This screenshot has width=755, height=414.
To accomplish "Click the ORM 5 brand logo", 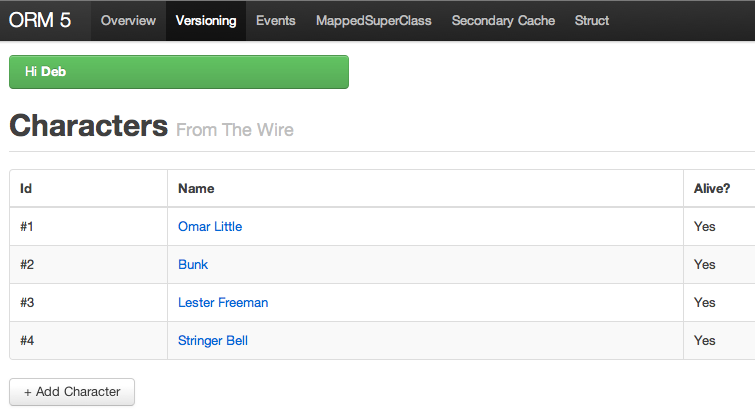I will [40, 20].
